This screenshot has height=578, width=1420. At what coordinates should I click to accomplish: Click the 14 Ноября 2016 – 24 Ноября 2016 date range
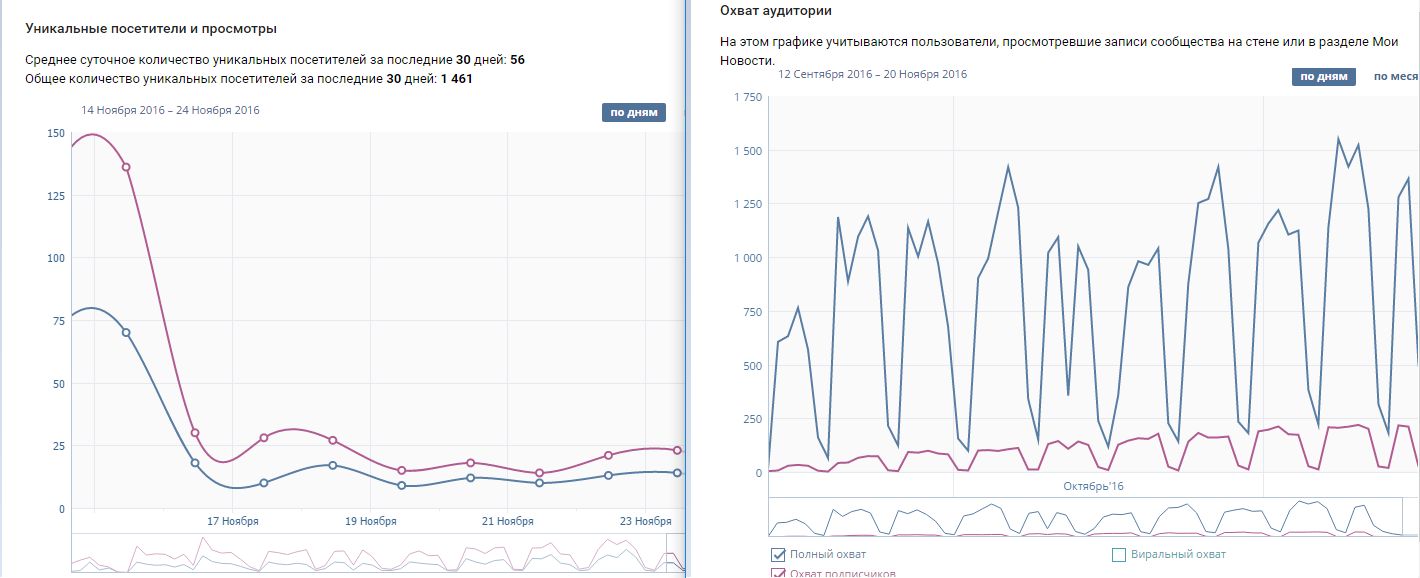170,110
